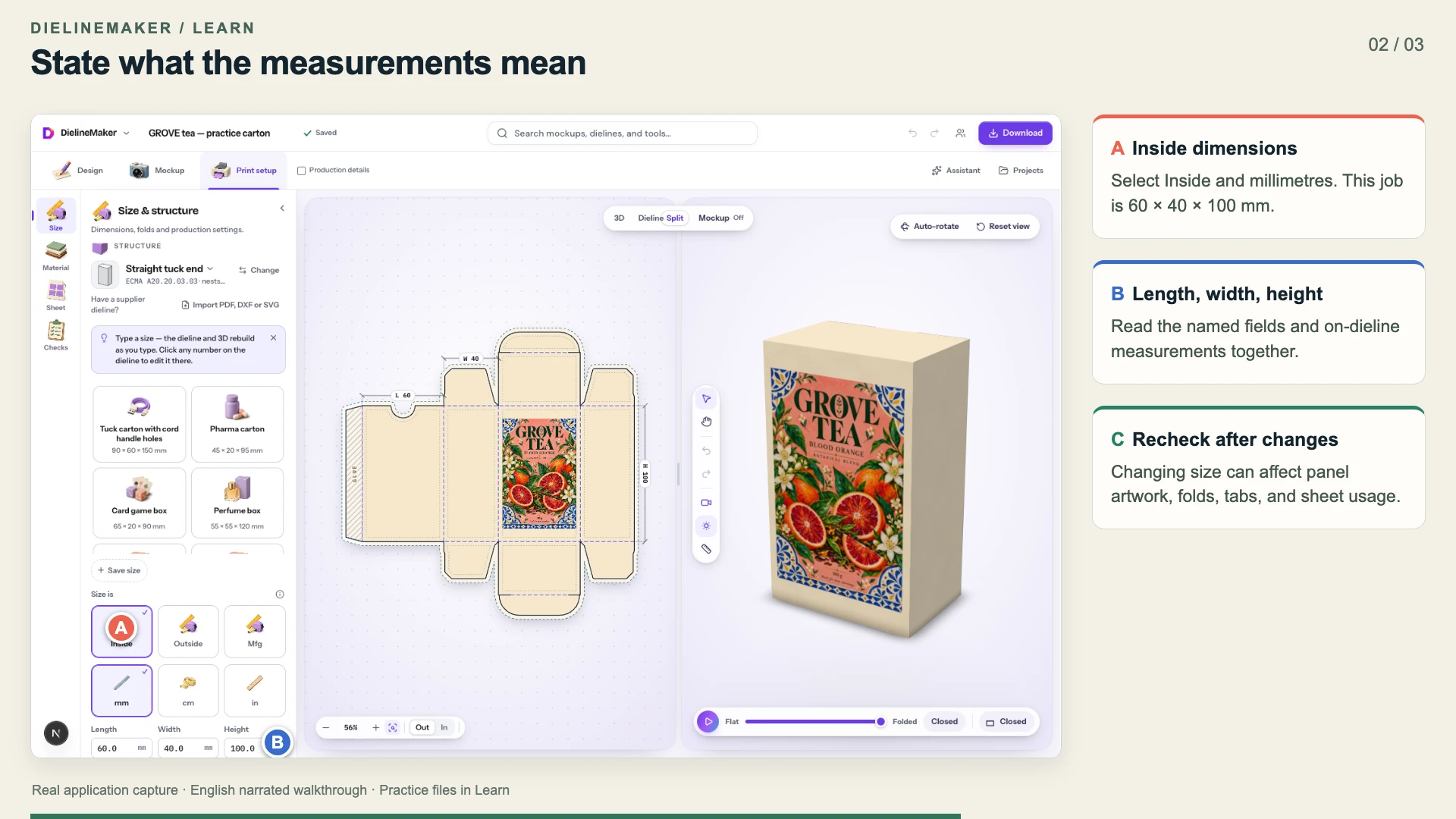Open the Sheet sidebar panel

click(55, 297)
